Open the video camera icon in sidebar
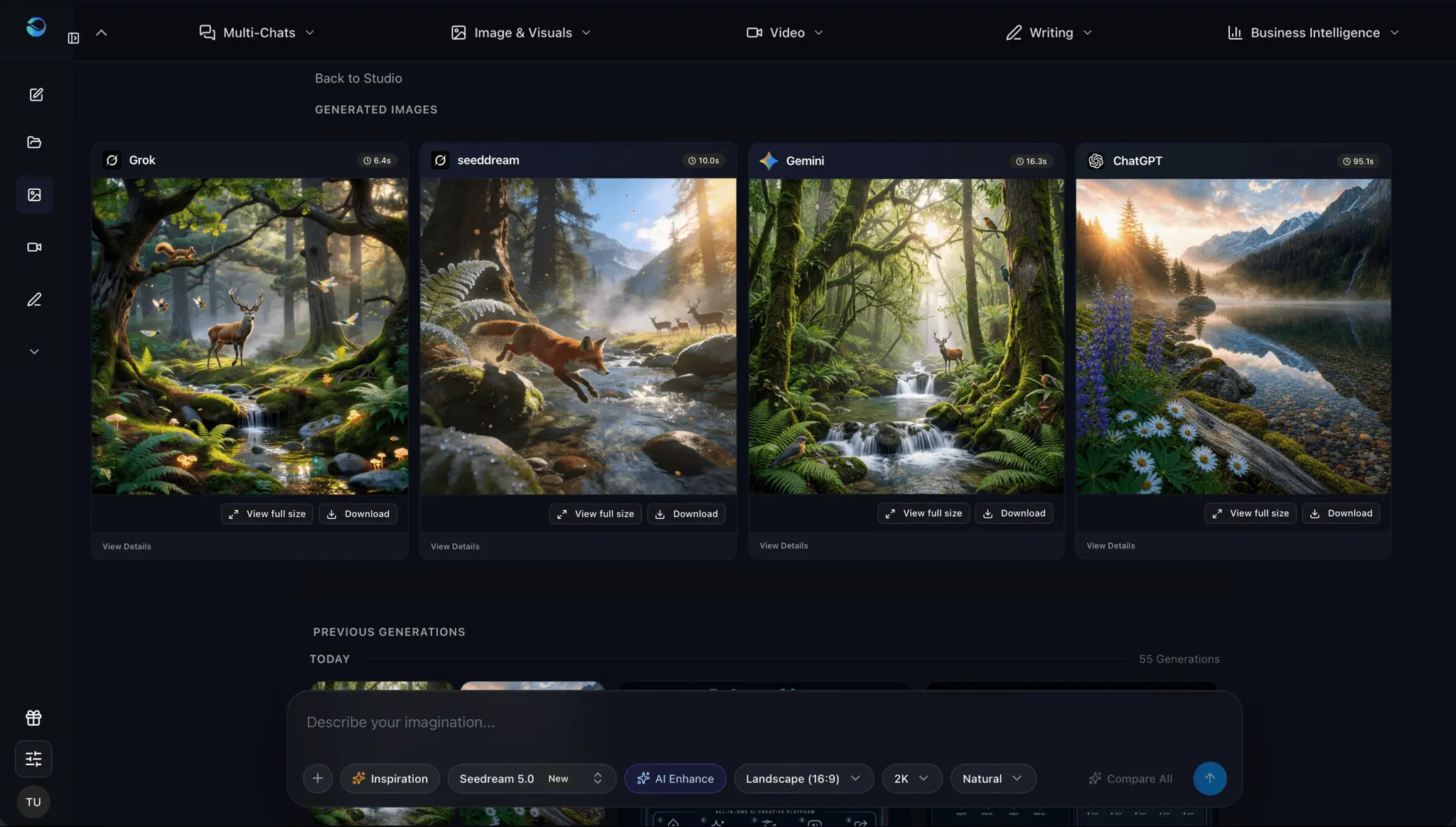The height and width of the screenshot is (827, 1456). pos(34,247)
